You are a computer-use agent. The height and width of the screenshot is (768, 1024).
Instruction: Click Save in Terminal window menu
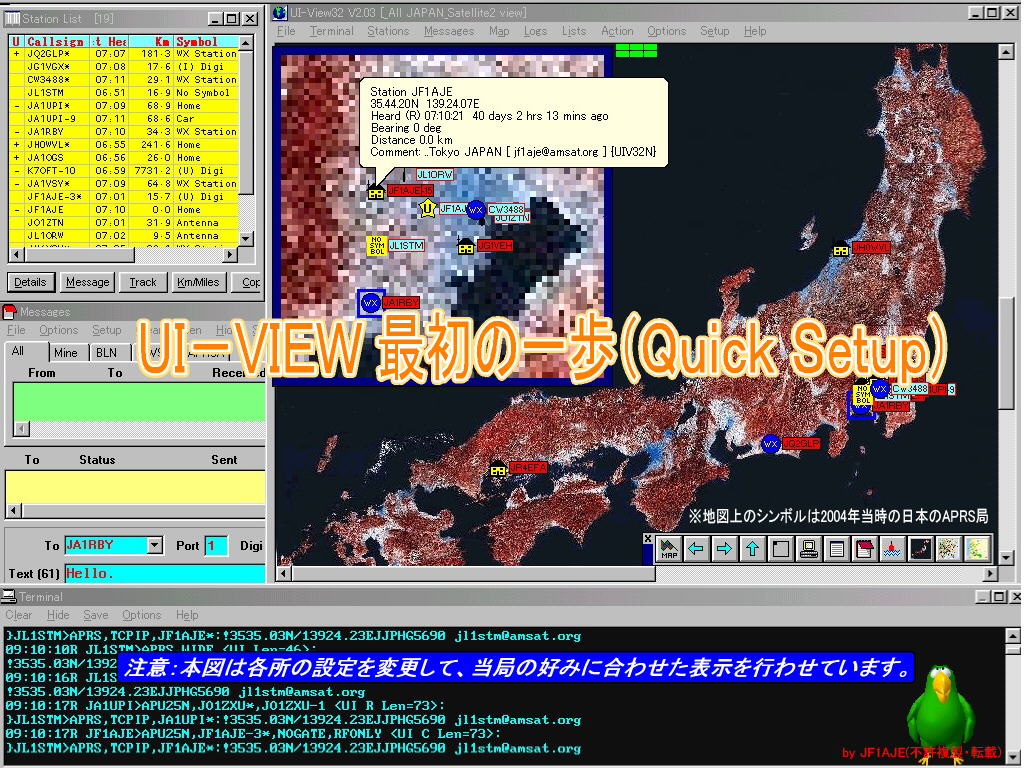pyautogui.click(x=95, y=615)
